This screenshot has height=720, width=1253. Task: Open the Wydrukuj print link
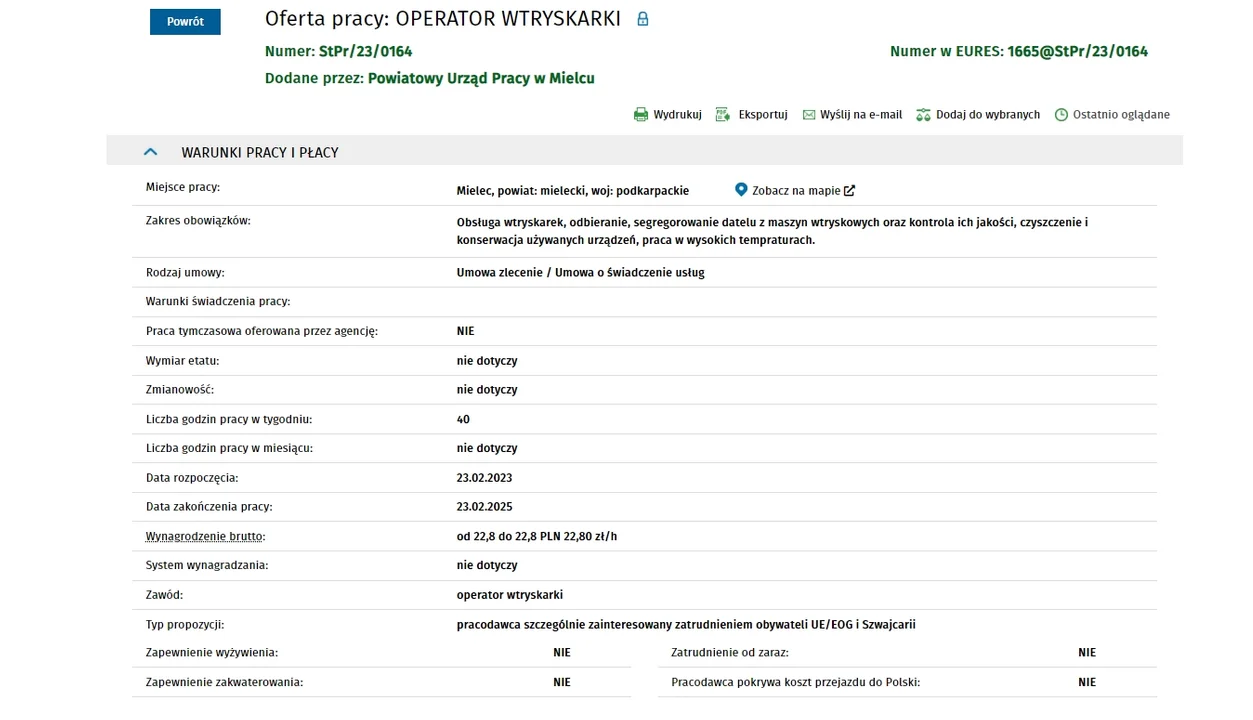[677, 115]
